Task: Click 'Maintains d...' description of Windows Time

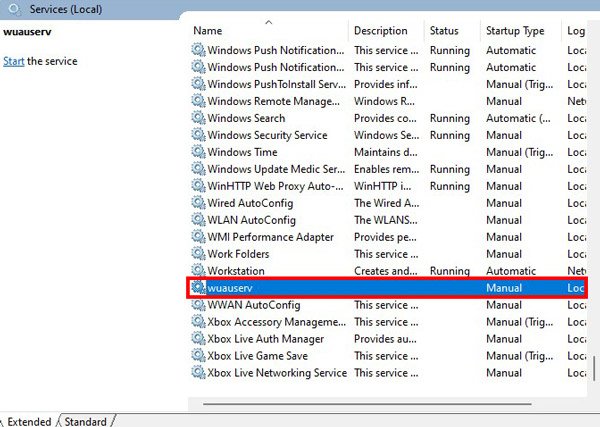Action: [x=386, y=152]
